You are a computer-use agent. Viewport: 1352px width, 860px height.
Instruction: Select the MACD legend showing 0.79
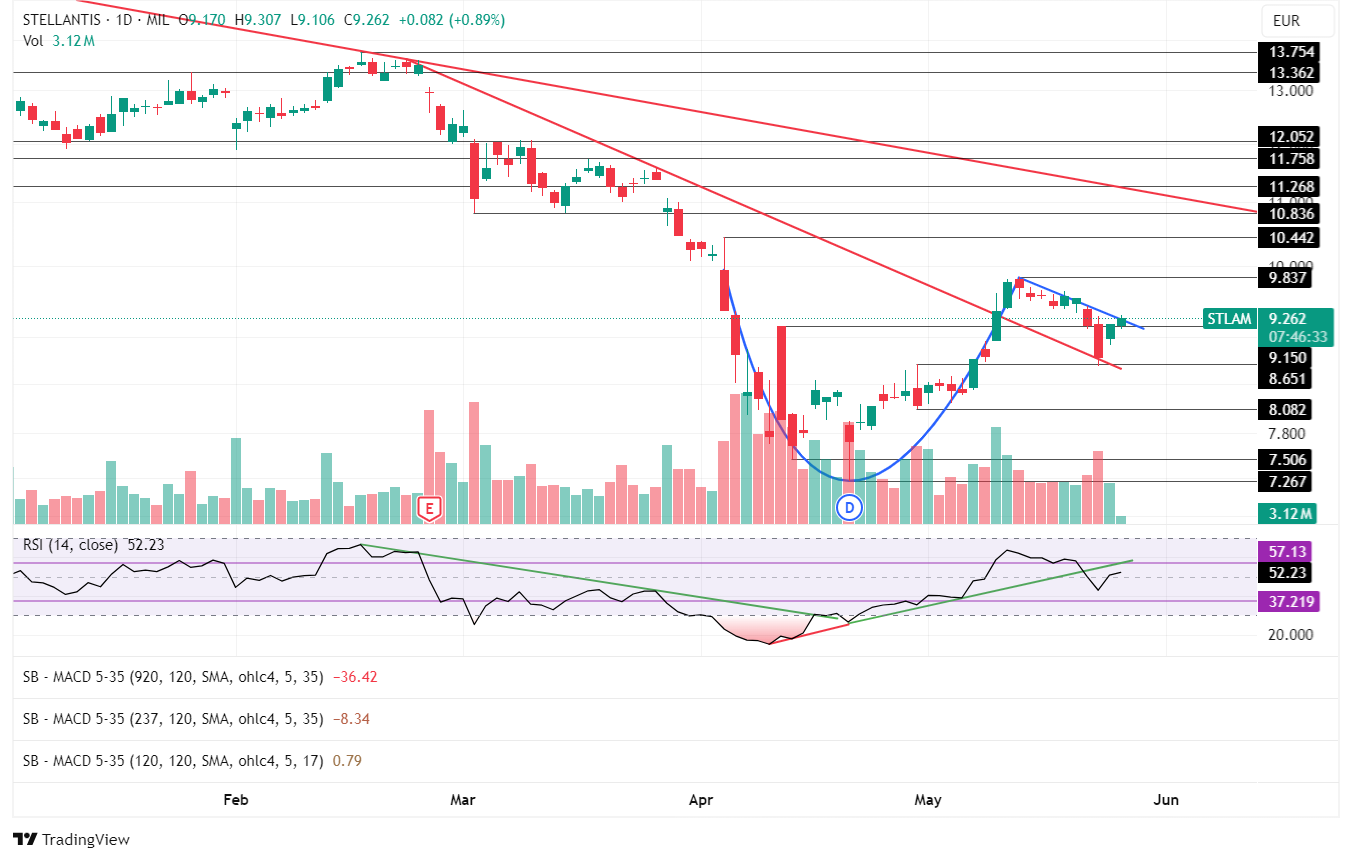pos(192,761)
